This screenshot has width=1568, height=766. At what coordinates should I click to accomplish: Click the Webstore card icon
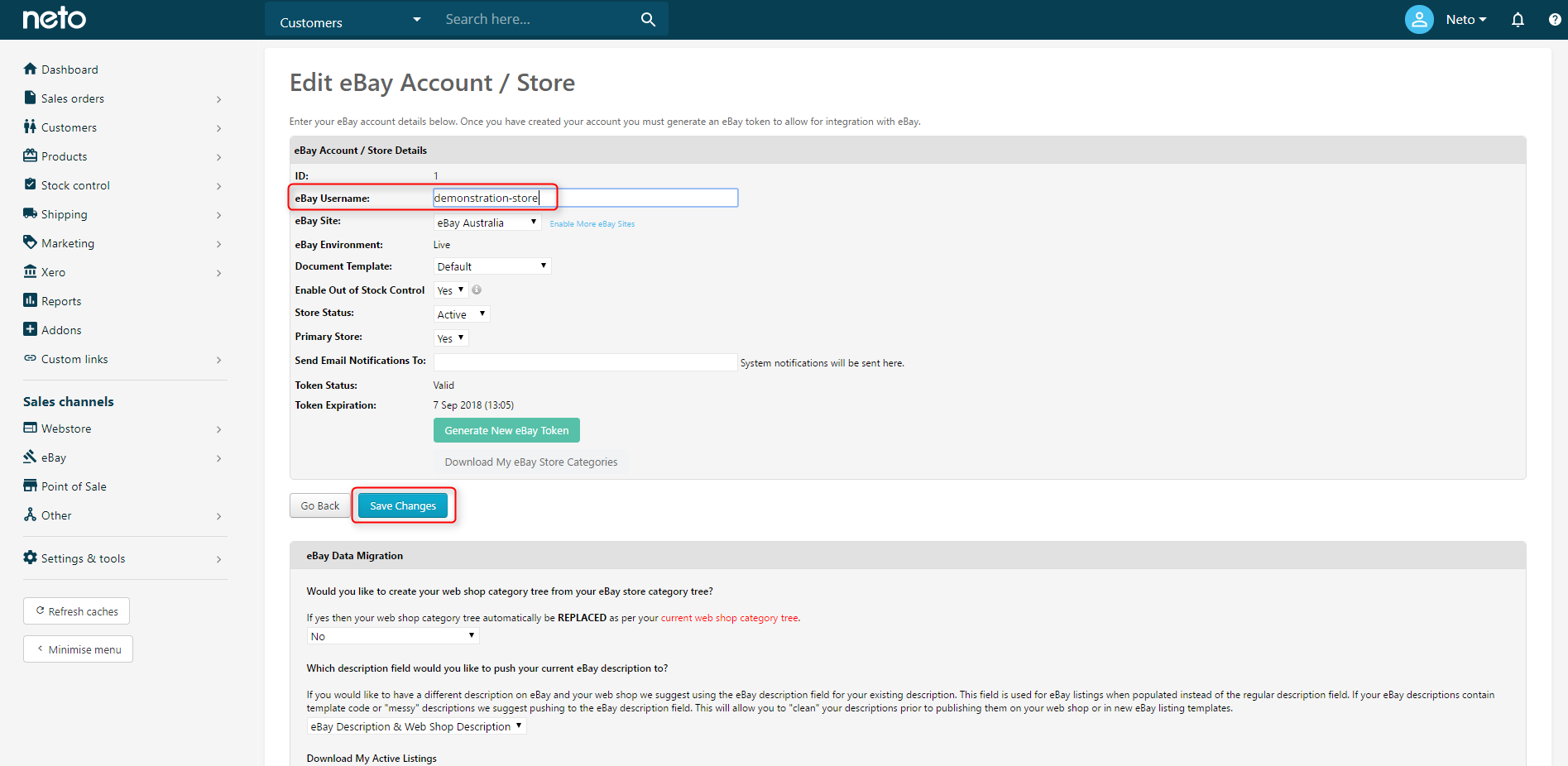tap(31, 428)
